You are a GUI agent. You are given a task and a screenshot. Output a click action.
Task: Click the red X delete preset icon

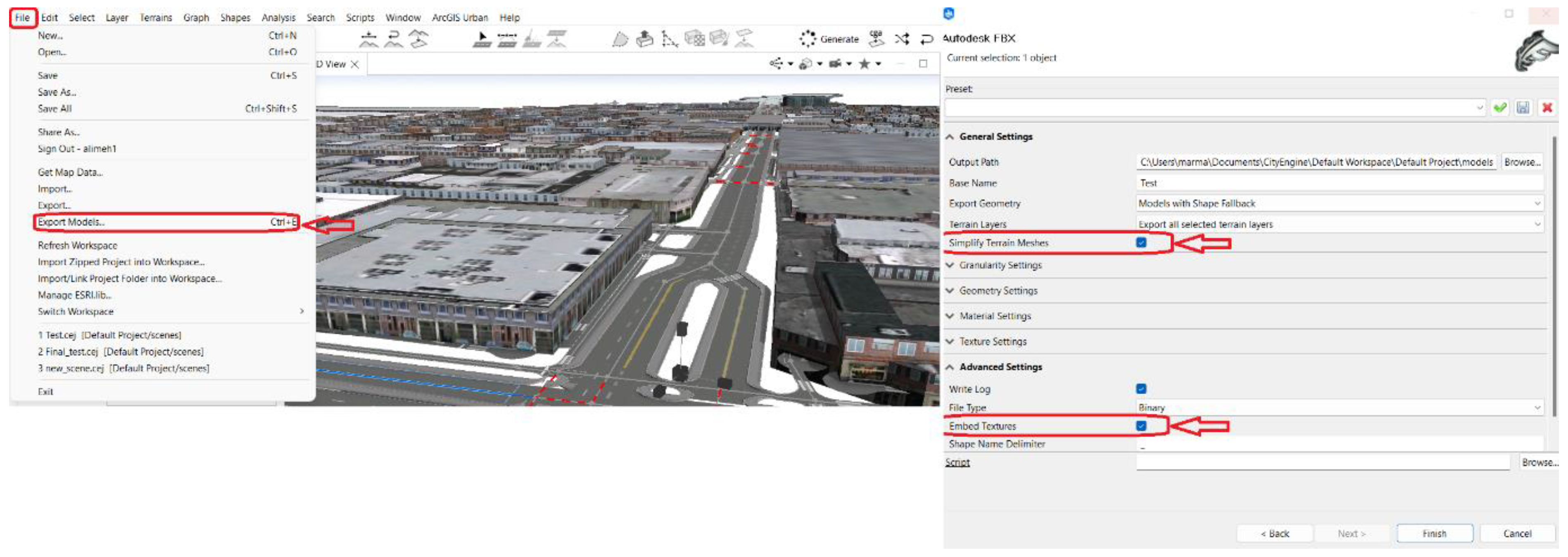[1547, 108]
